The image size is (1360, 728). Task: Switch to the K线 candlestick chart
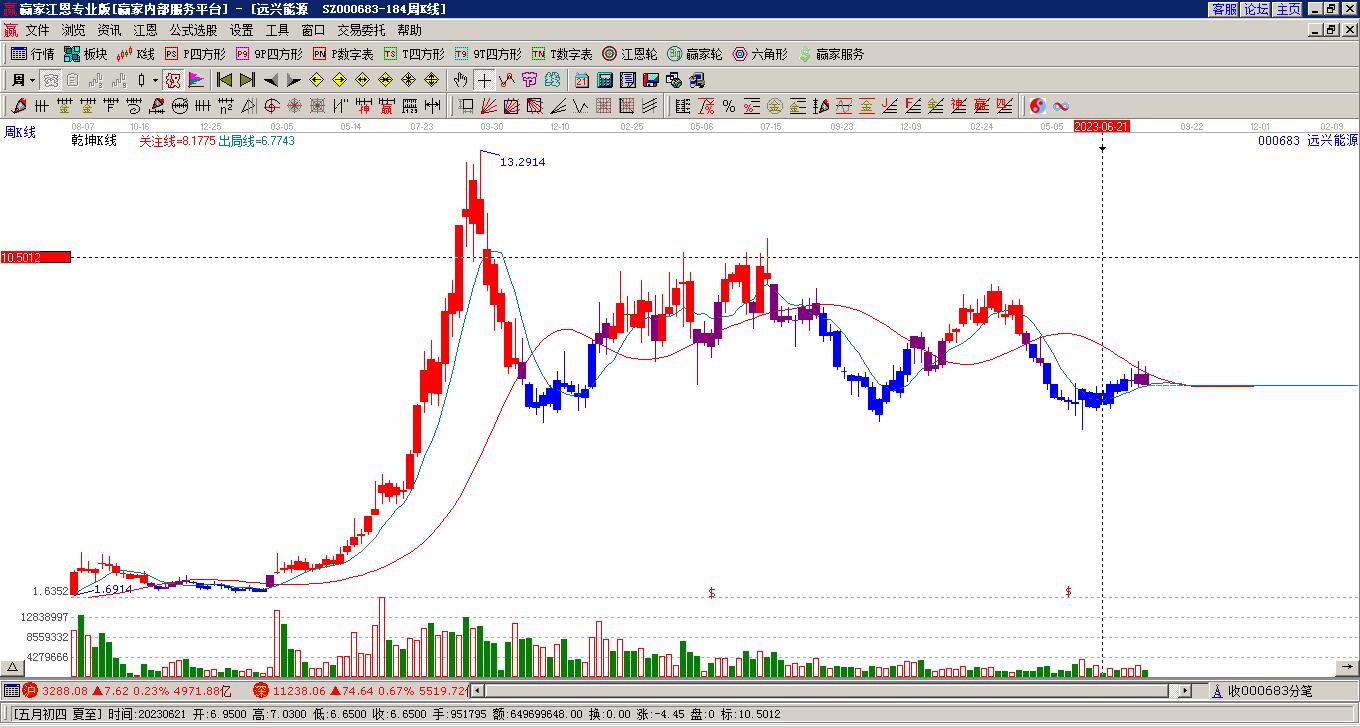coord(135,54)
